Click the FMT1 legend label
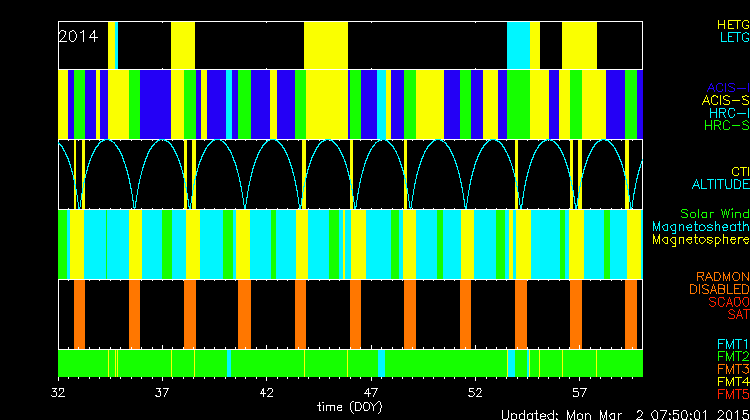Viewport: 750px width, 420px height. [x=731, y=344]
